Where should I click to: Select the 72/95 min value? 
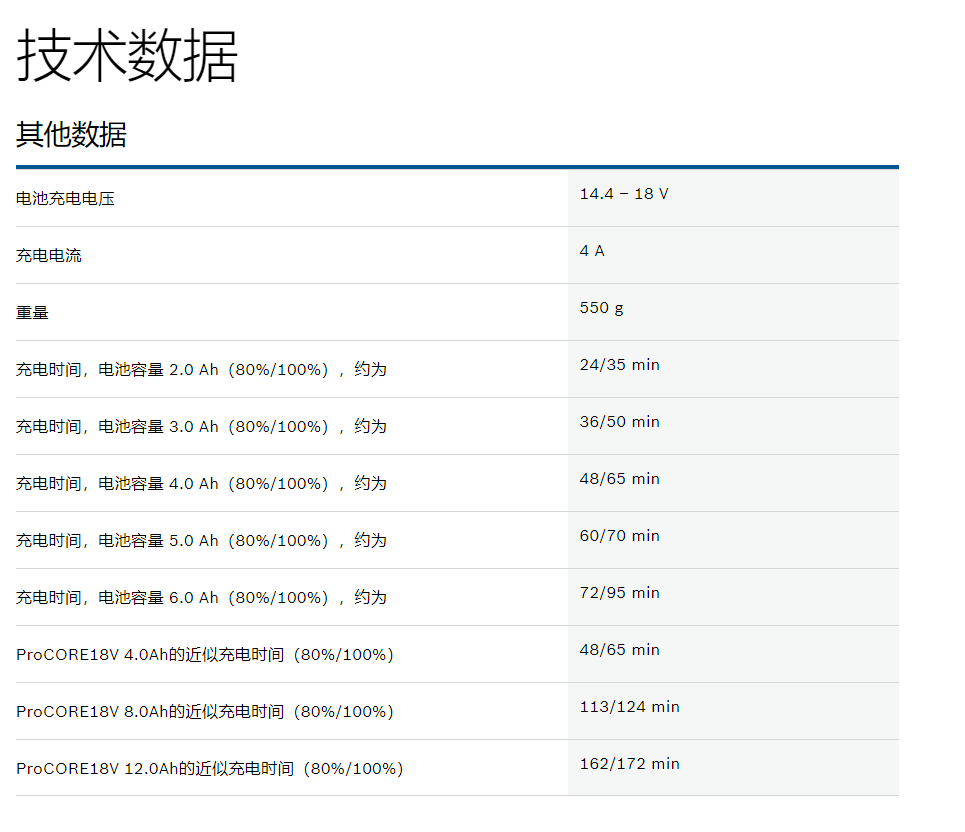tap(619, 593)
